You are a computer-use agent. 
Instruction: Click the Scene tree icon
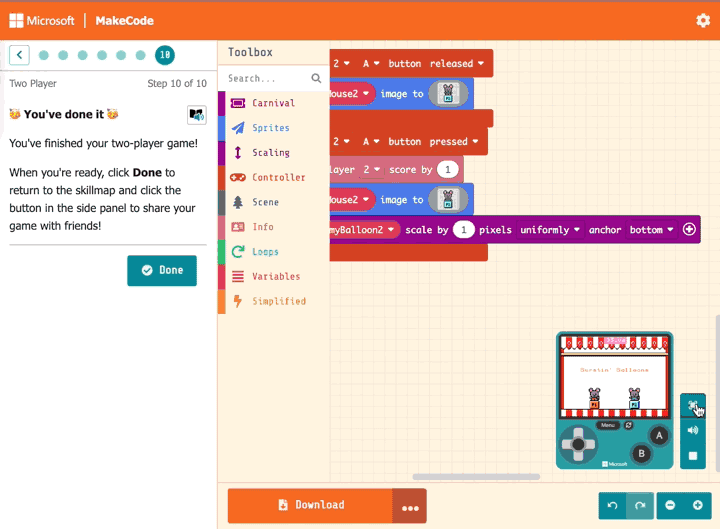tap(238, 202)
